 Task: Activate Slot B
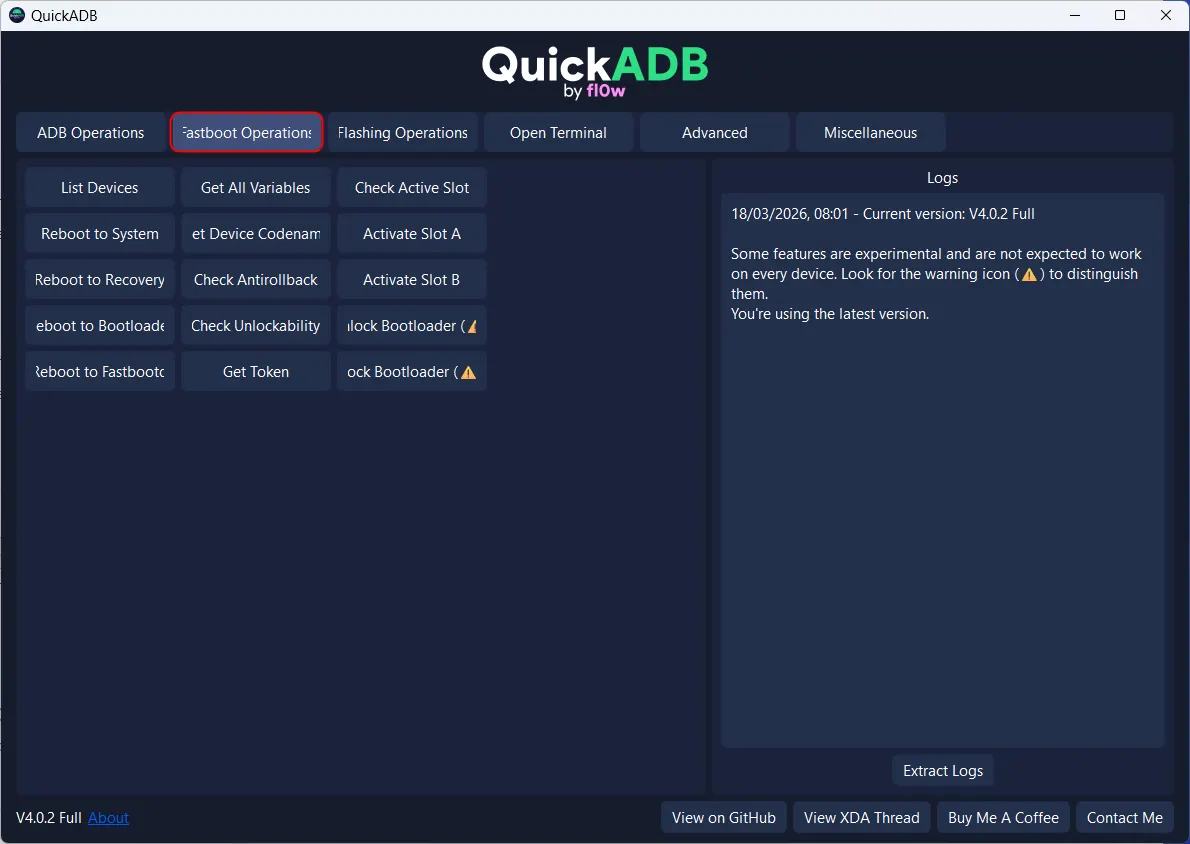[411, 280]
